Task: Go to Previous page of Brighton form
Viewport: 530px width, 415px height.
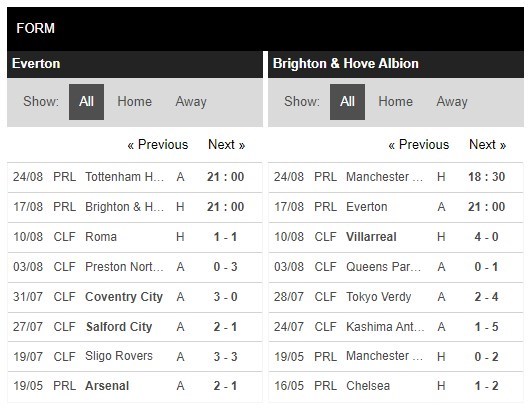Action: [418, 145]
